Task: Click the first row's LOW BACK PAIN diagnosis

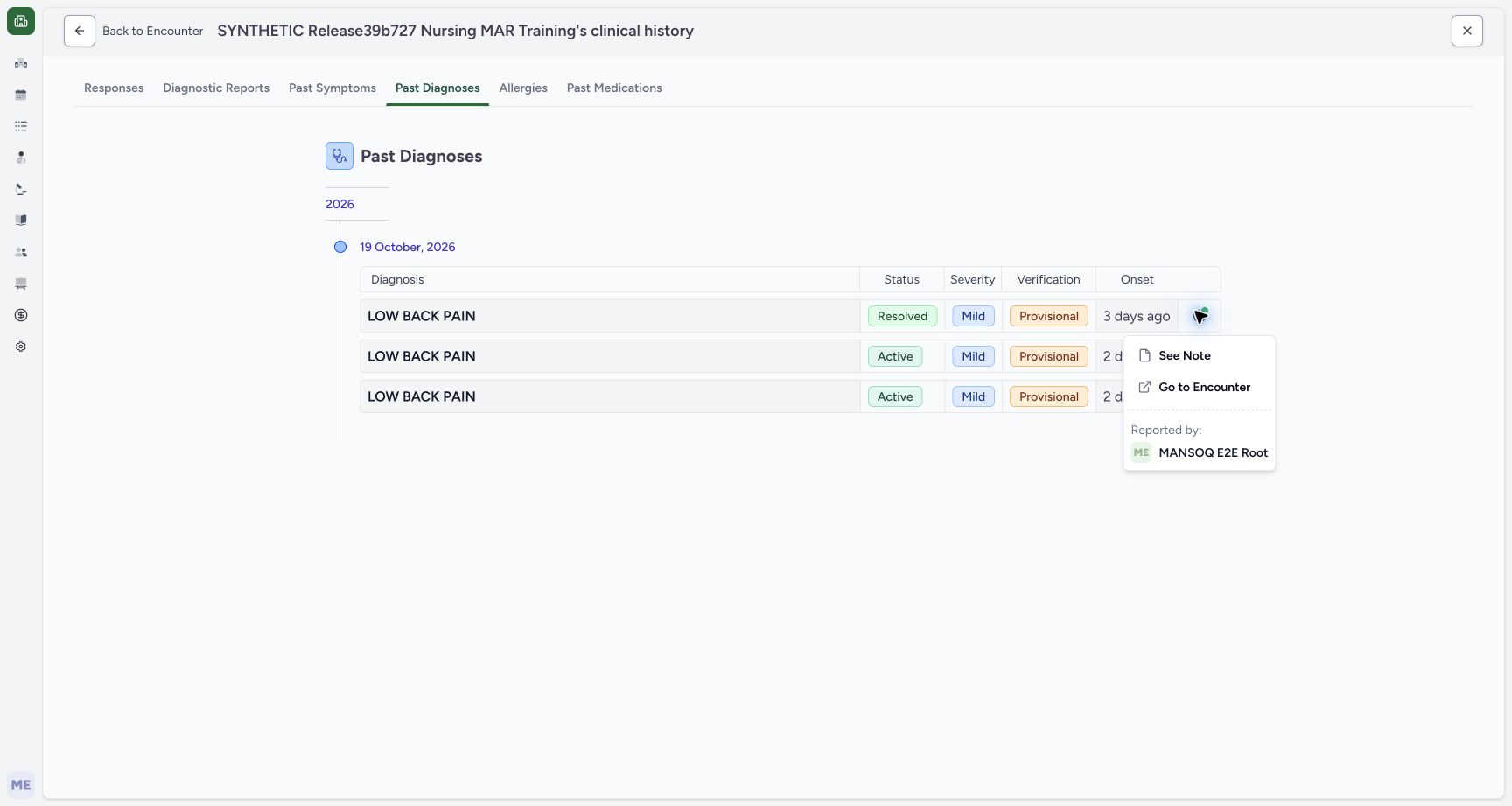Action: [x=422, y=316]
